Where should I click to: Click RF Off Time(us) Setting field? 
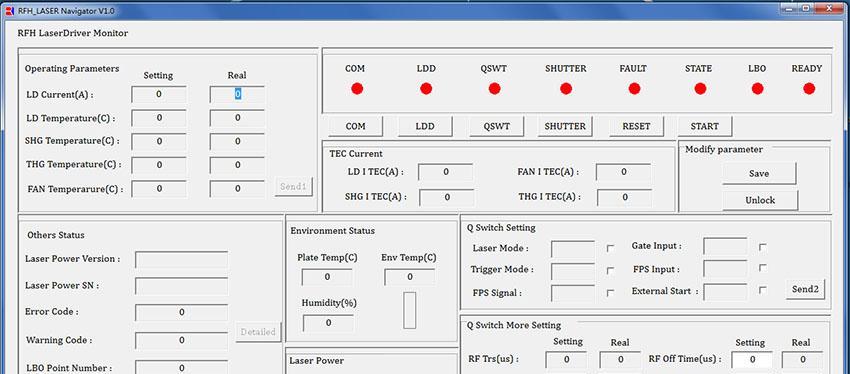click(752, 359)
